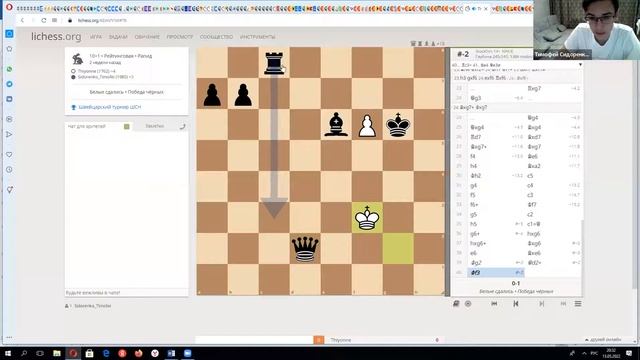Click the evaluation gauge bar beside board
The height and width of the screenshot is (360, 640).
coord(447,171)
